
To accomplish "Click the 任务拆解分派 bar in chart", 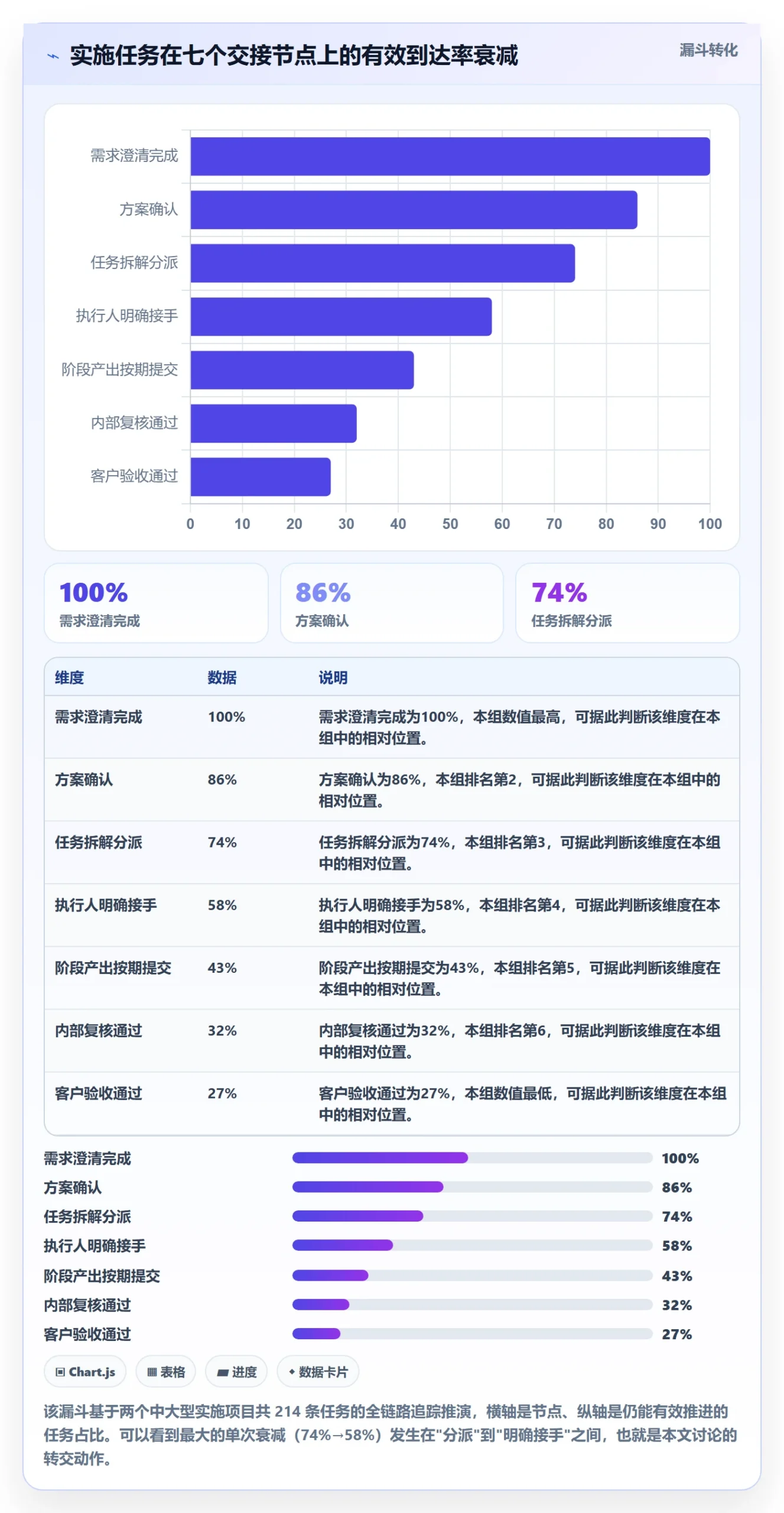I will (x=382, y=263).
